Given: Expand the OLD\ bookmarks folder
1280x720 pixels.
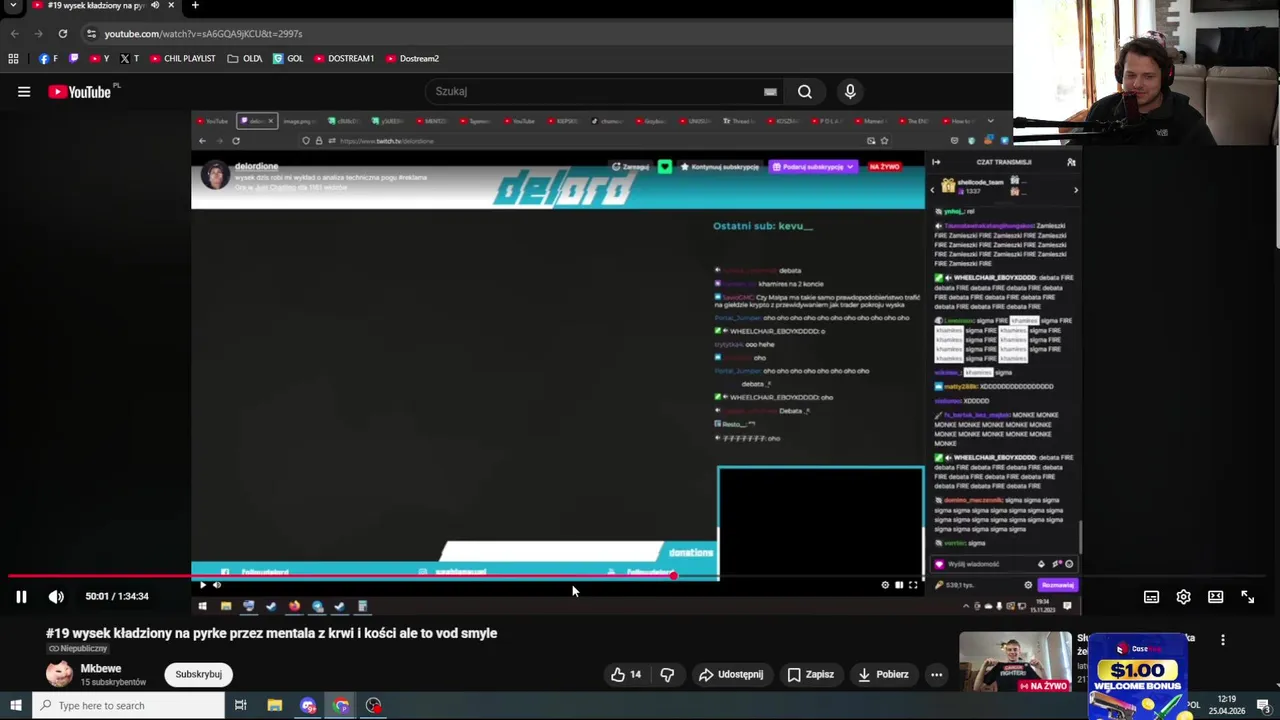Looking at the screenshot, I should tap(244, 58).
